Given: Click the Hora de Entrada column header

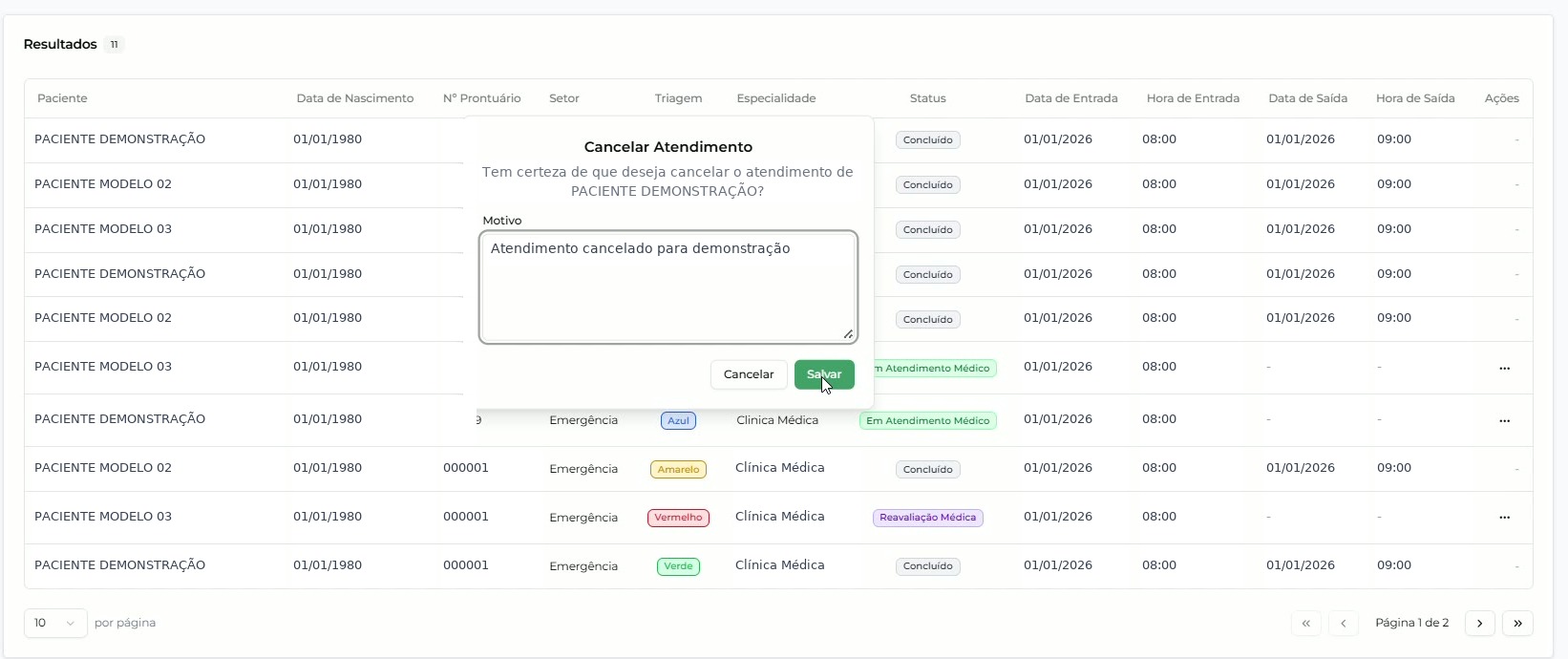Looking at the screenshot, I should [1193, 98].
